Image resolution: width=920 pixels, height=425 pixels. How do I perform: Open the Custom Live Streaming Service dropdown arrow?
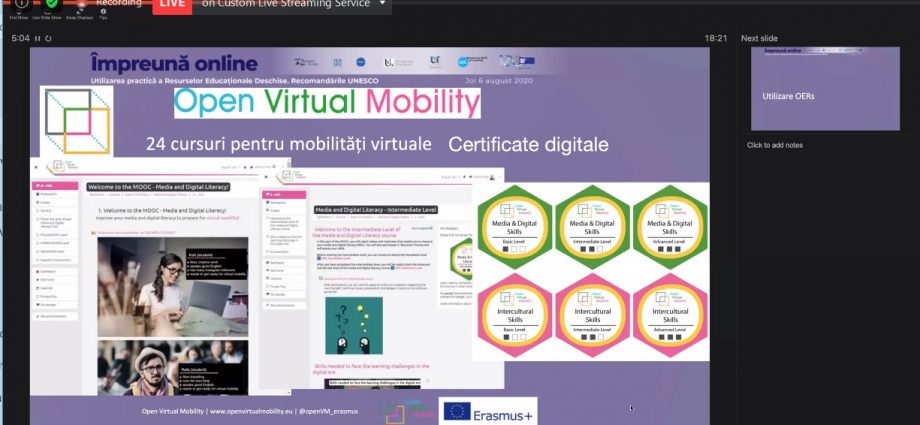click(x=383, y=4)
